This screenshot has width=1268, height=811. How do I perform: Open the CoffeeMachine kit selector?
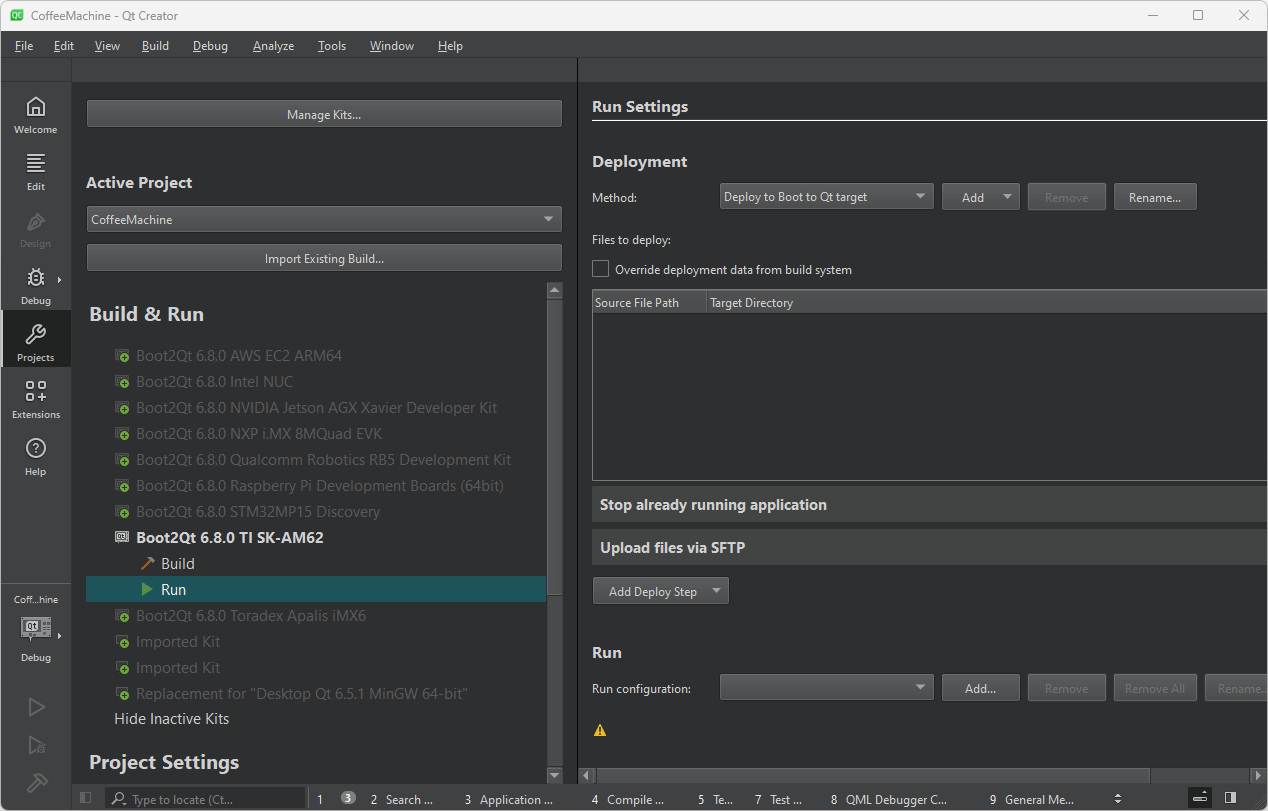(x=36, y=628)
